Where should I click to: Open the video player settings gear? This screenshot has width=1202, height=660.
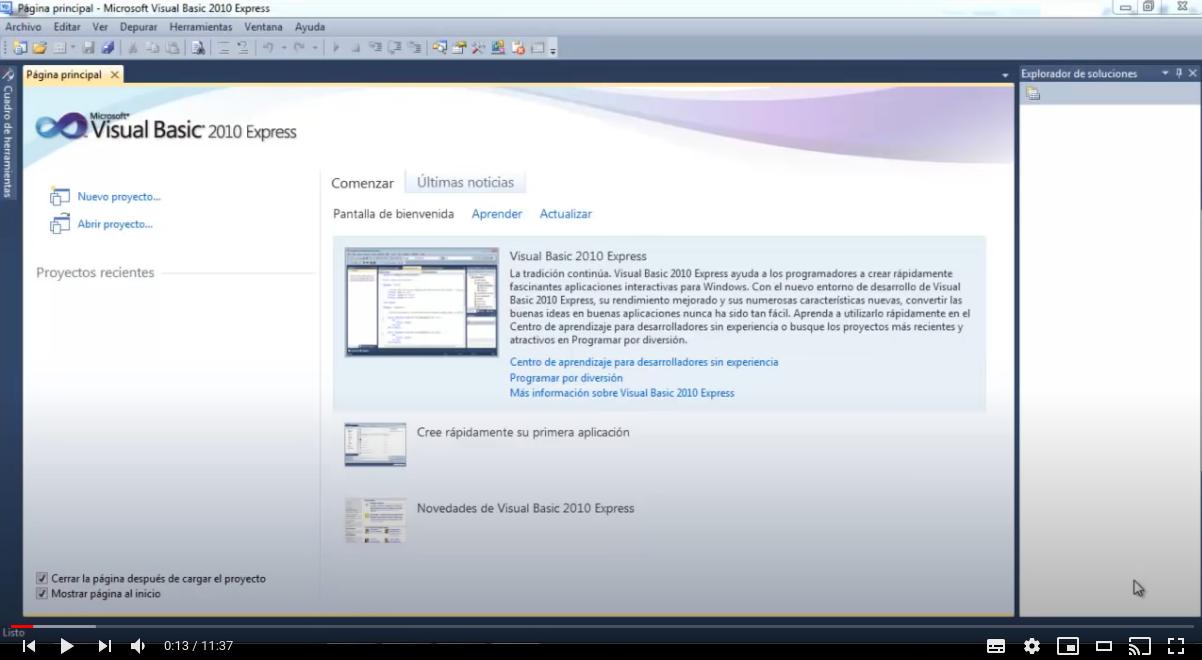pyautogui.click(x=1032, y=646)
